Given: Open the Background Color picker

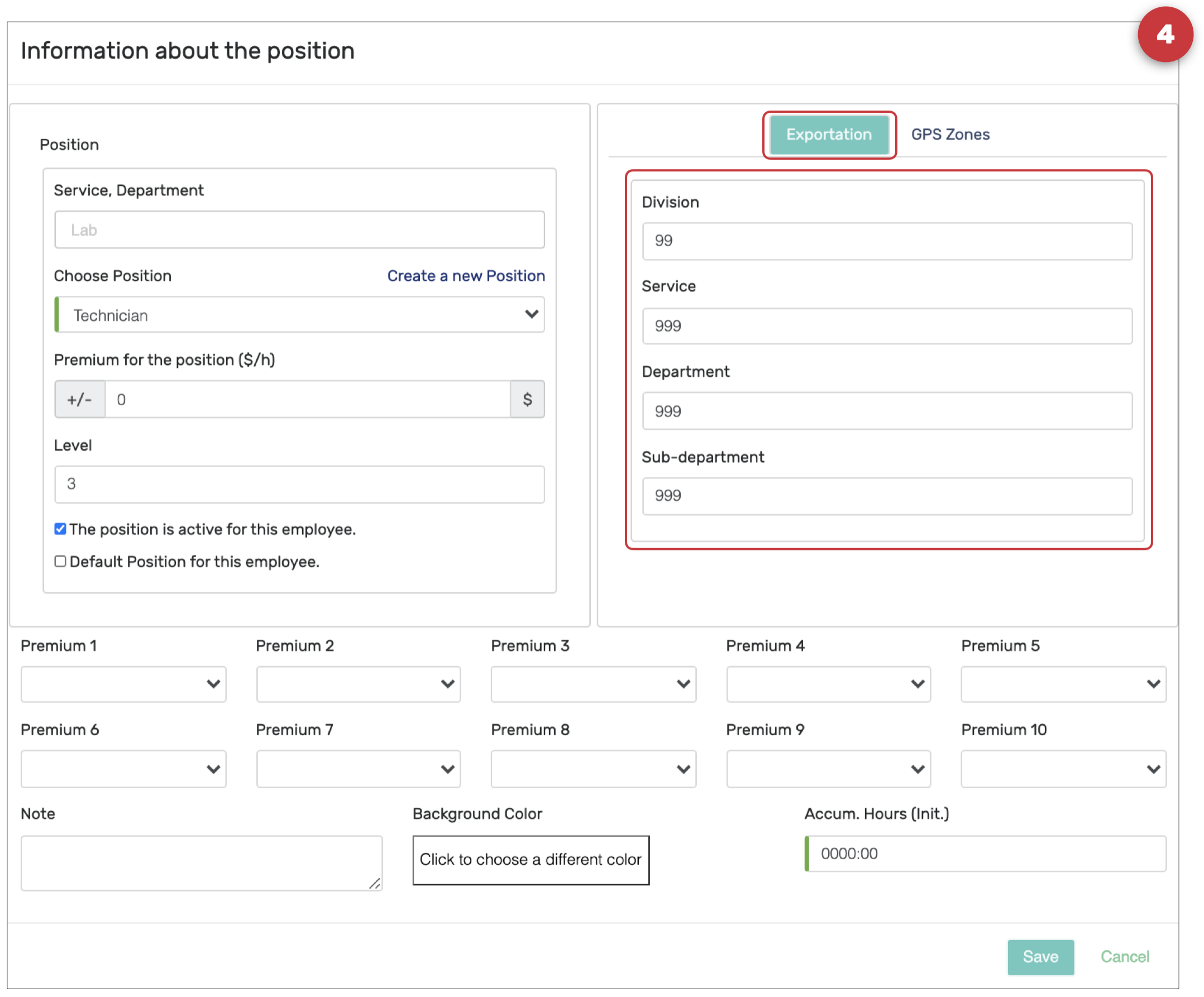Looking at the screenshot, I should pyautogui.click(x=531, y=860).
